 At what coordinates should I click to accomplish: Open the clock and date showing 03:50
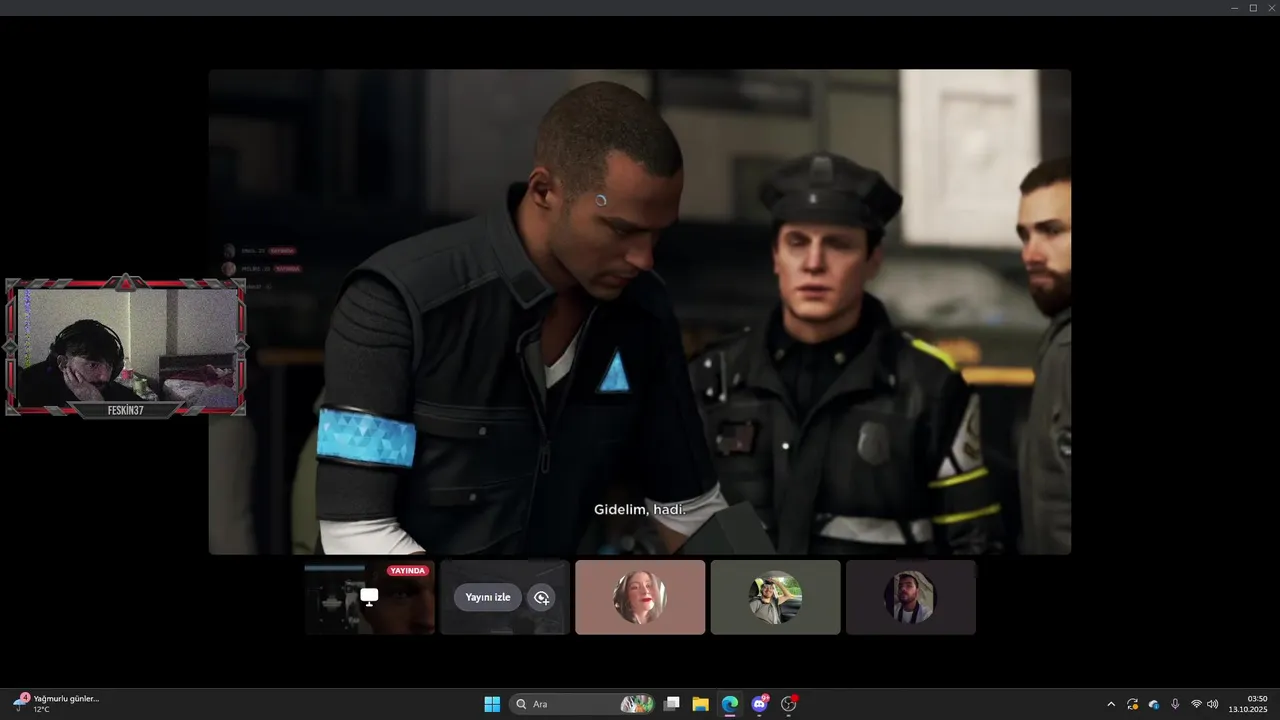1250,704
